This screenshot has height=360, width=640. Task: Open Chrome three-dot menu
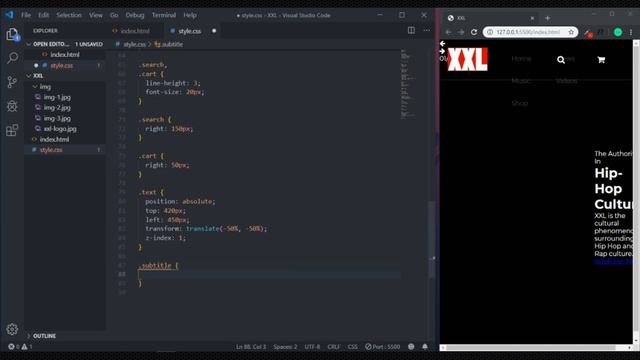click(x=631, y=32)
